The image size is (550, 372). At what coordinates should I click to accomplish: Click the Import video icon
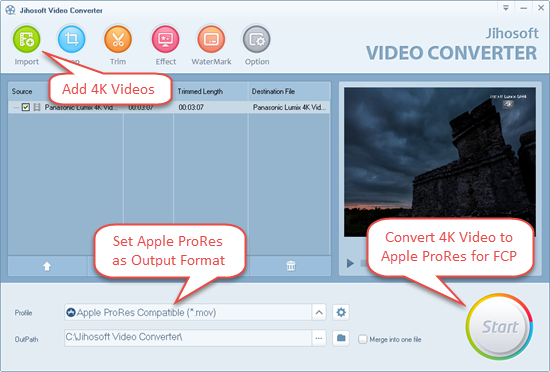(27, 39)
